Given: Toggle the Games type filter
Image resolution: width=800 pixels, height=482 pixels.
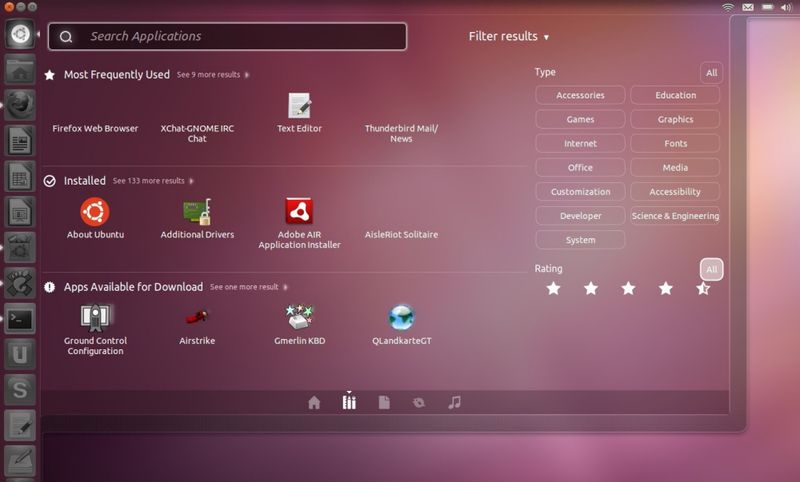Looking at the screenshot, I should pyautogui.click(x=580, y=119).
